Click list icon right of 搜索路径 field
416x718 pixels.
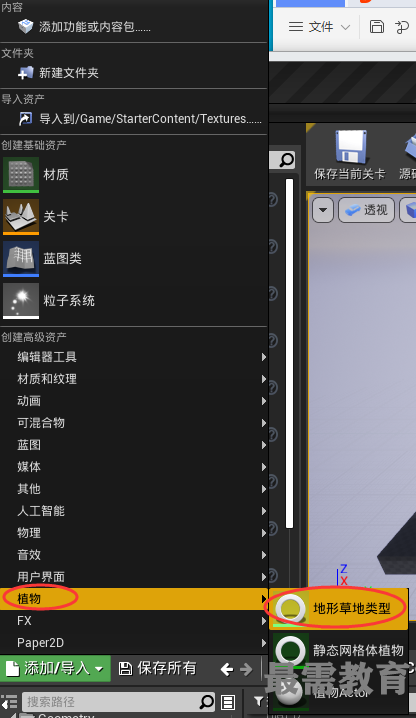pyautogui.click(x=228, y=702)
